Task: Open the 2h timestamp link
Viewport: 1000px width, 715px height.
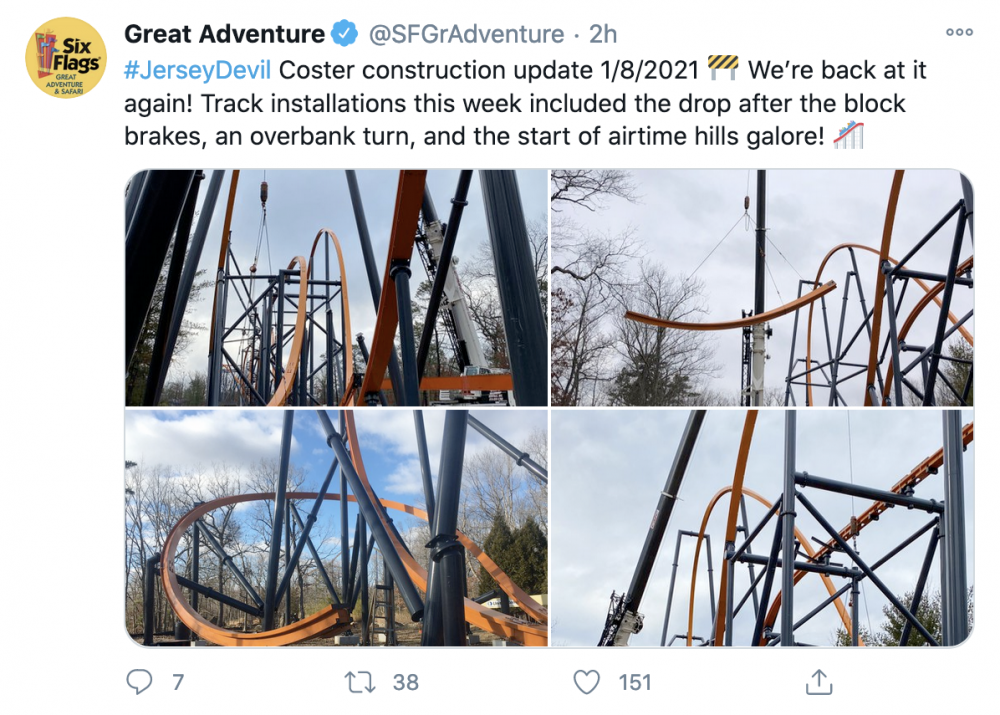Action: [603, 34]
